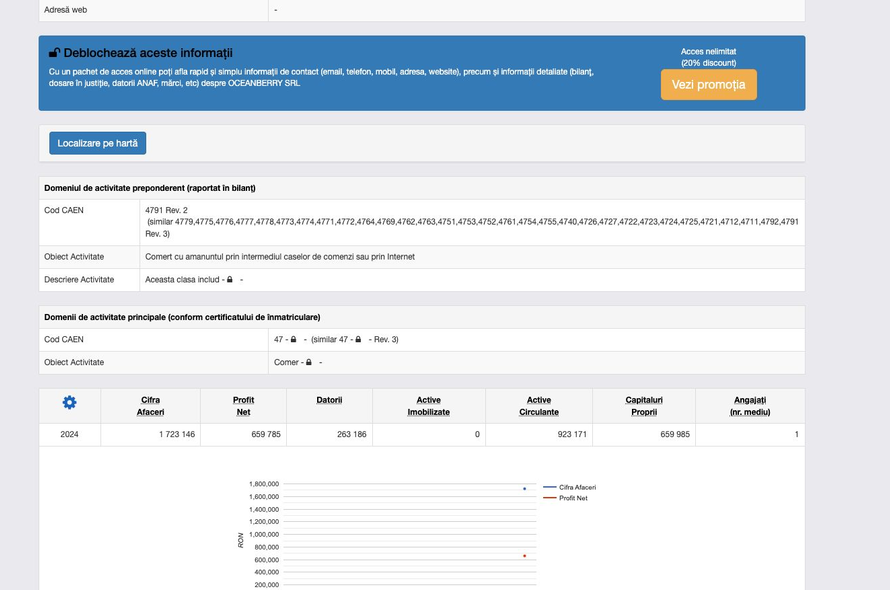Click the unlock icon in the blue banner heading
The height and width of the screenshot is (590, 890).
(x=54, y=53)
